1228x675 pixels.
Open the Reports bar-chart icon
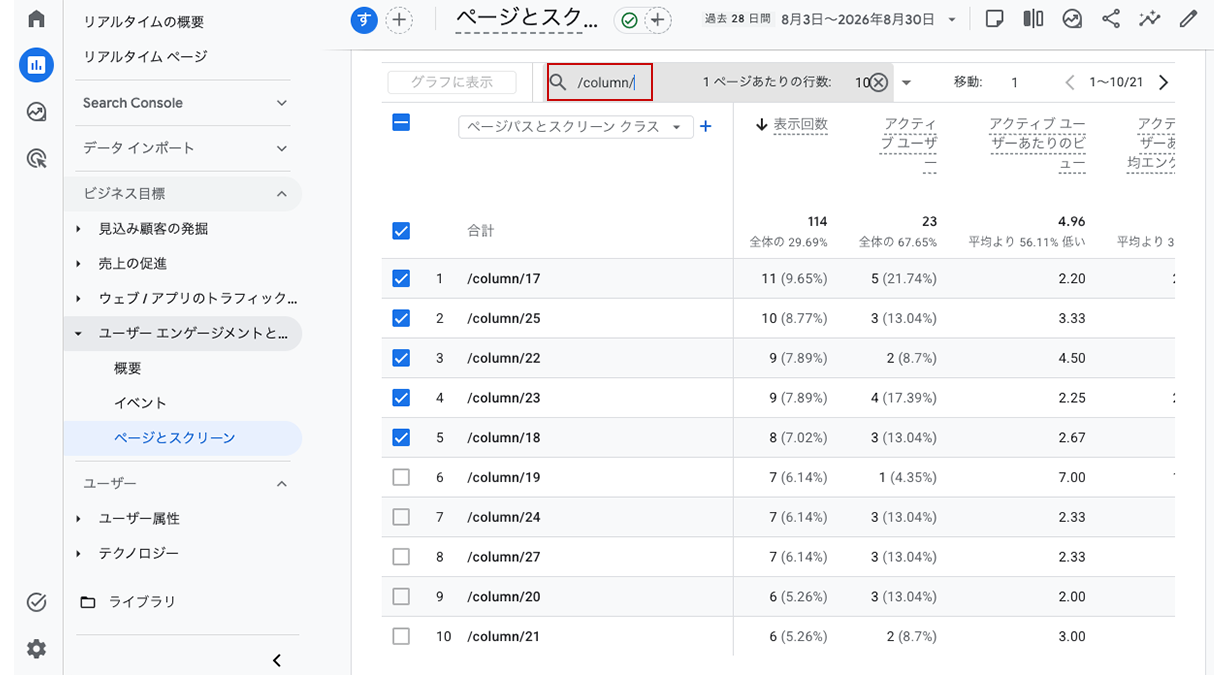tap(36, 65)
